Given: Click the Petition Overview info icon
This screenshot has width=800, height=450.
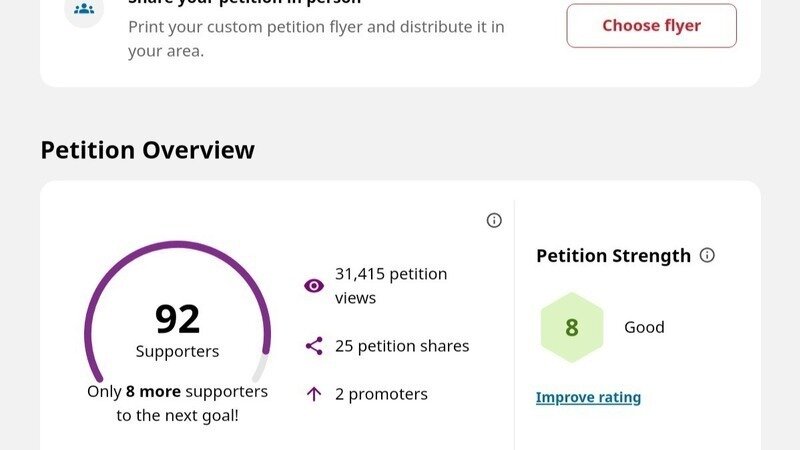Looking at the screenshot, I should tap(494, 220).
